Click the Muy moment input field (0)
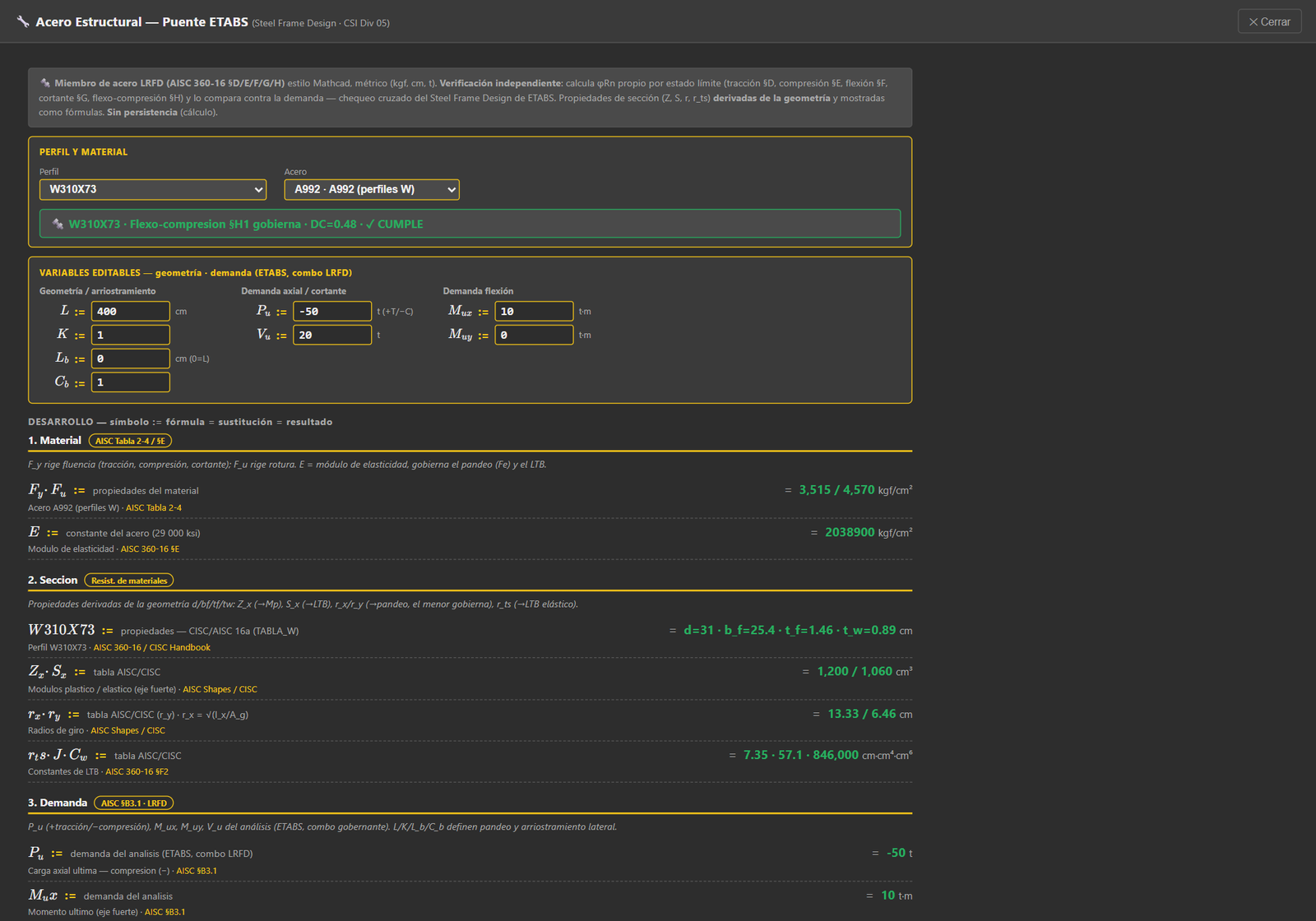The width and height of the screenshot is (1316, 921). point(534,335)
